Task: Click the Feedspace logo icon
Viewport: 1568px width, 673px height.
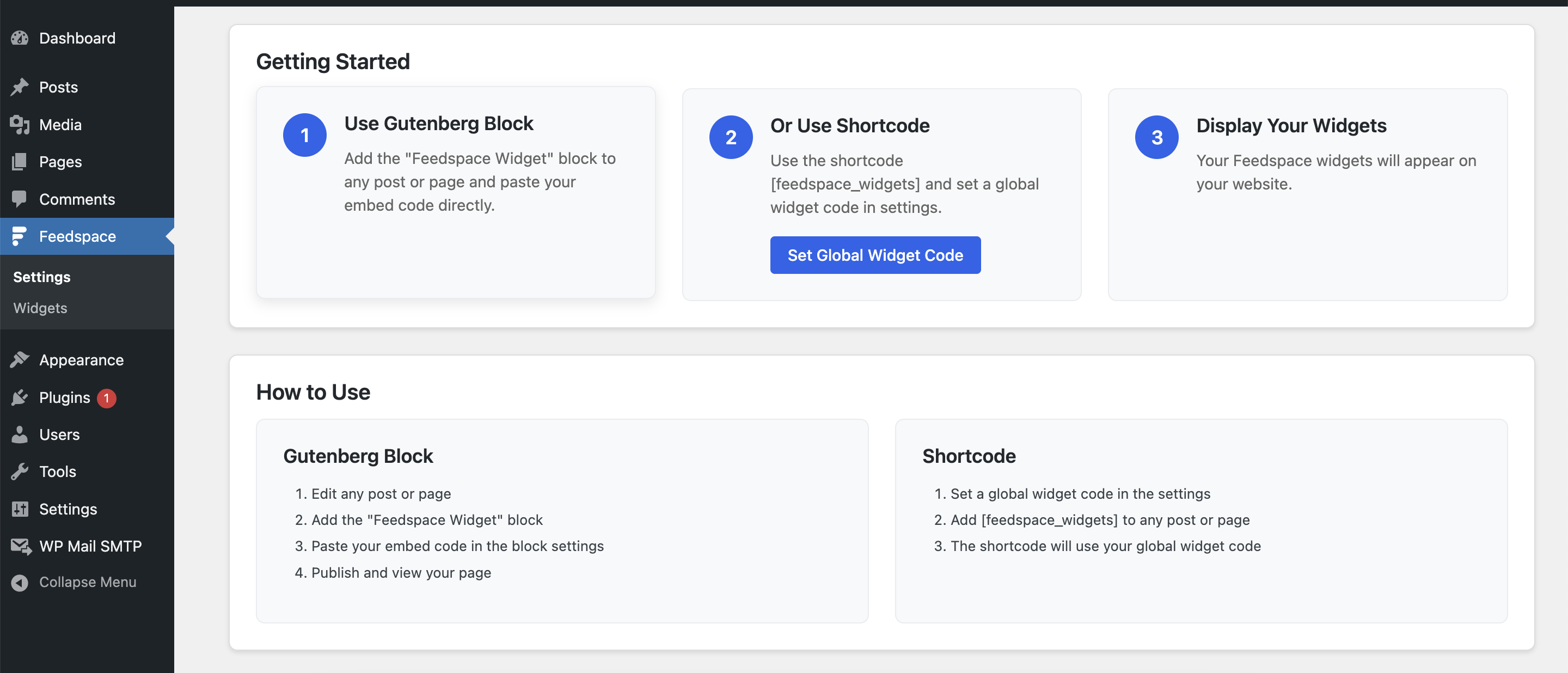Action: coord(20,236)
